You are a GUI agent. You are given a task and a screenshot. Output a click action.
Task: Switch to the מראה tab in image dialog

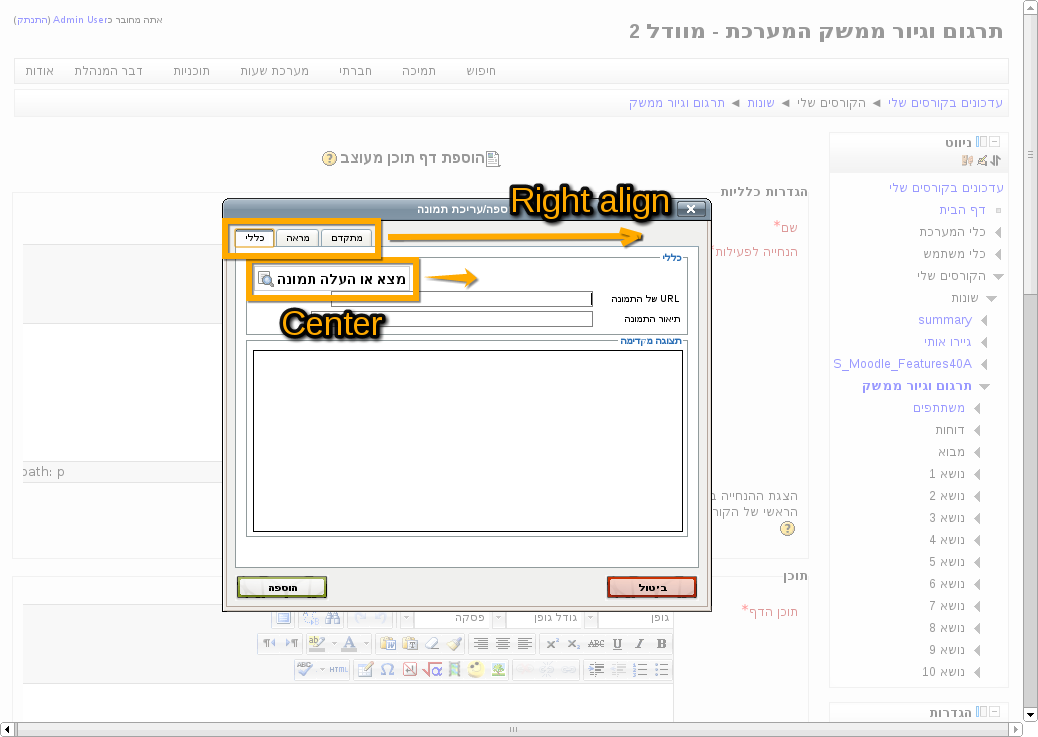click(x=298, y=238)
